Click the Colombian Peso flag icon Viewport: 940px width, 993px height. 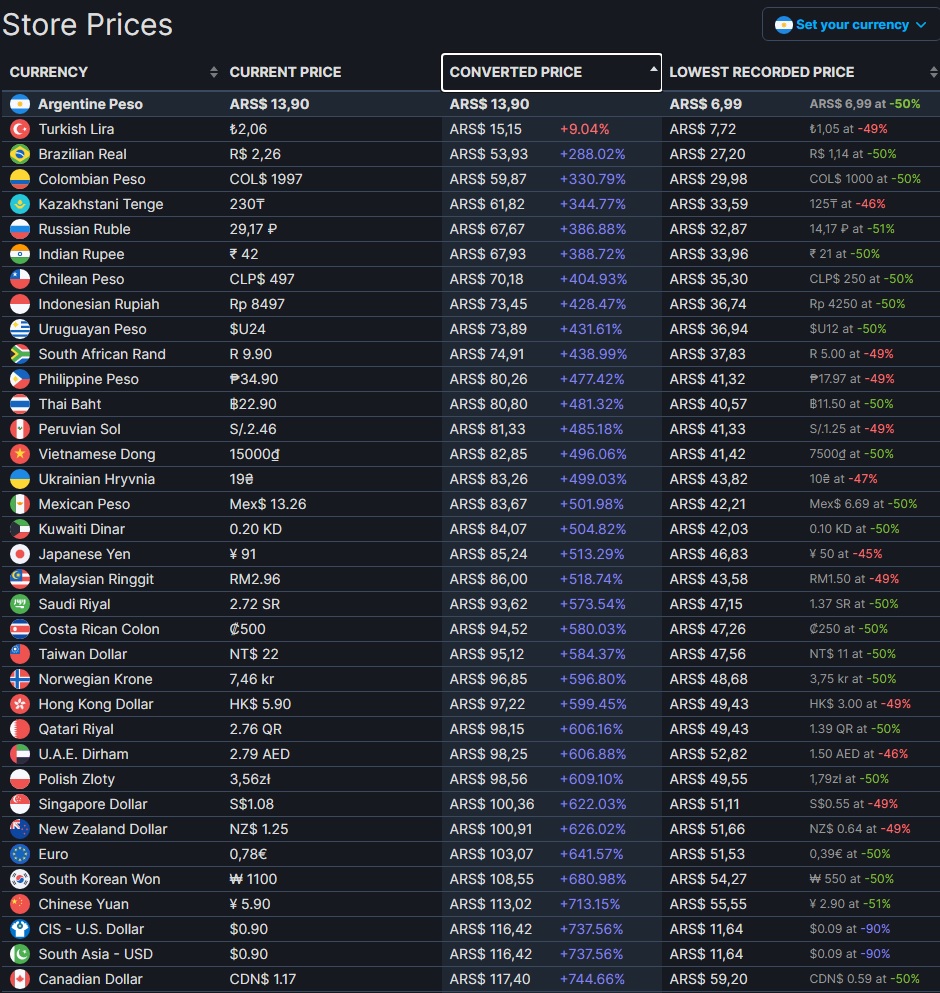pos(20,179)
